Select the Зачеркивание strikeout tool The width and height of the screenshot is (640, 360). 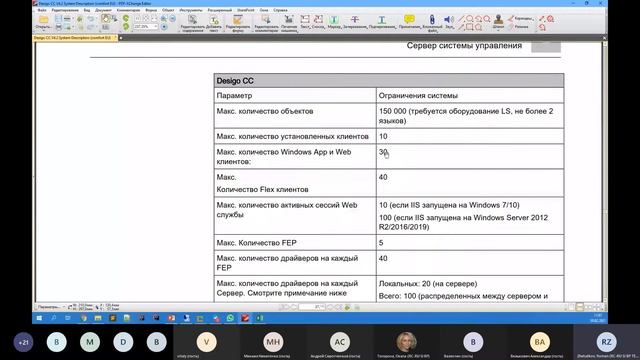[355, 22]
